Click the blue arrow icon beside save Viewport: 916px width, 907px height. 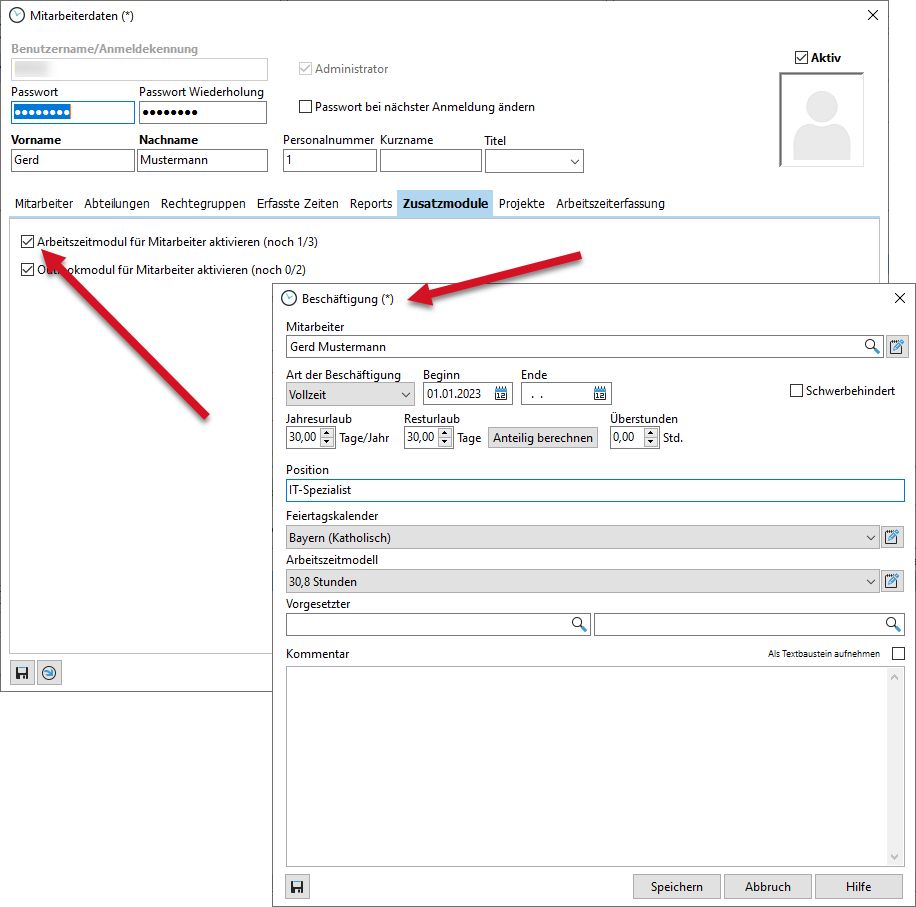tap(48, 674)
